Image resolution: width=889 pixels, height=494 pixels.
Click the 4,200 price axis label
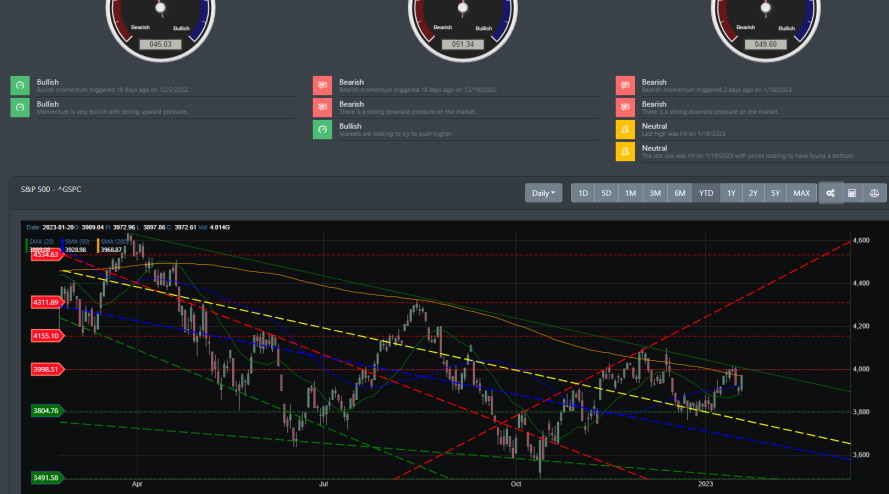click(861, 326)
